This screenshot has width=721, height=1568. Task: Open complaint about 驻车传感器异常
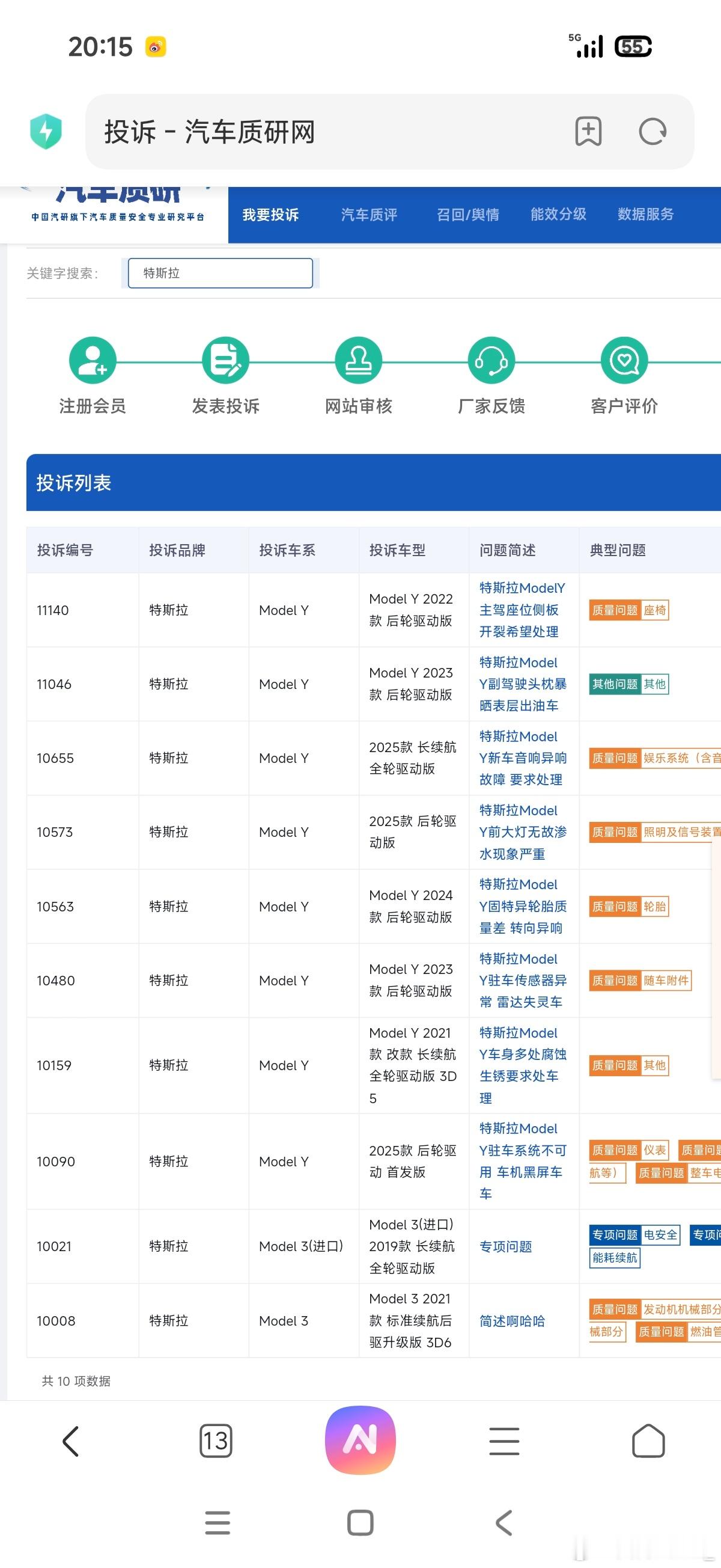click(522, 981)
